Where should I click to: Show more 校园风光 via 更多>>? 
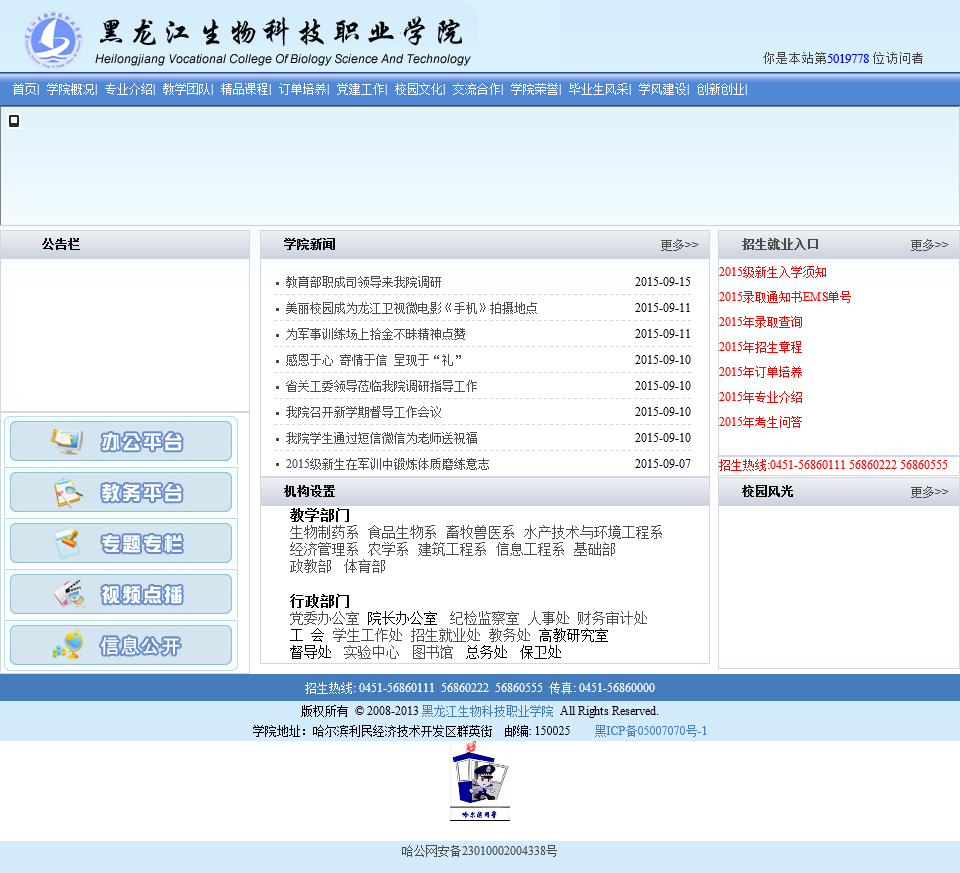[x=929, y=492]
